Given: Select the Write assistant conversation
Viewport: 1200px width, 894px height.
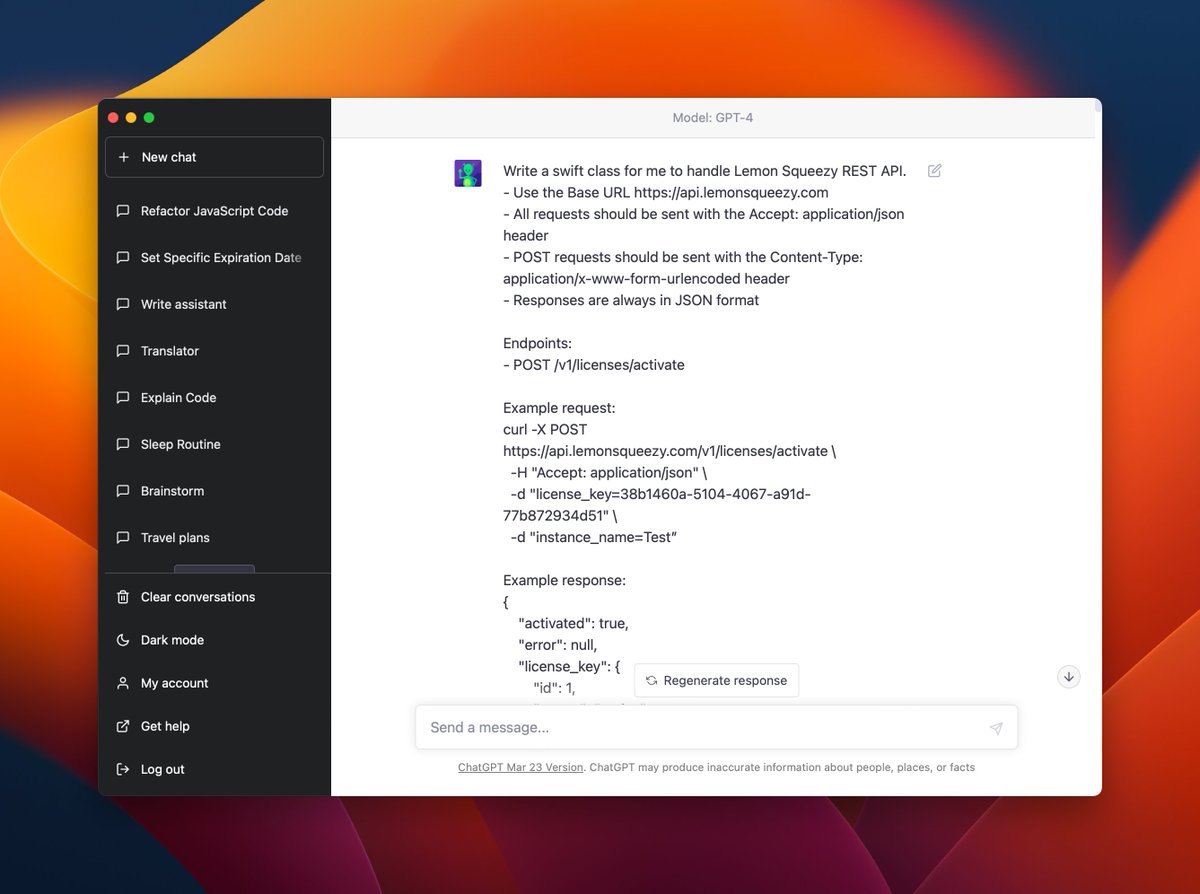Looking at the screenshot, I should tap(214, 304).
